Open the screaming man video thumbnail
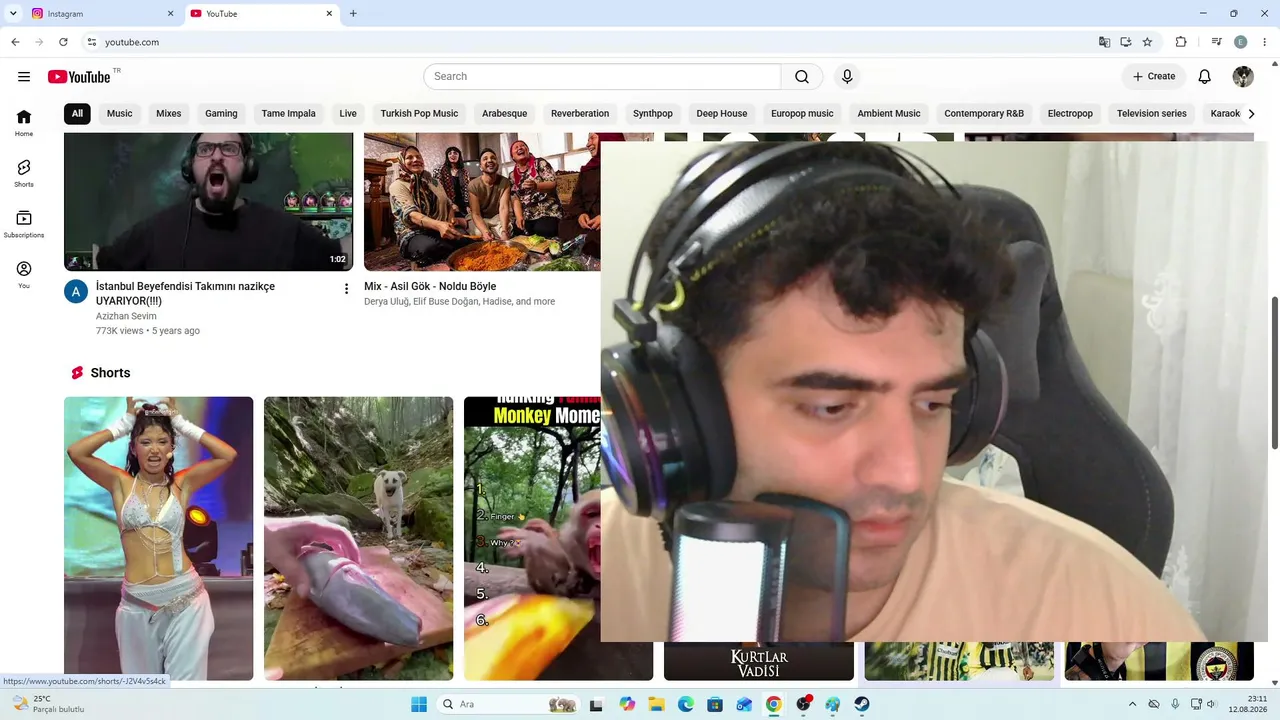 click(208, 202)
